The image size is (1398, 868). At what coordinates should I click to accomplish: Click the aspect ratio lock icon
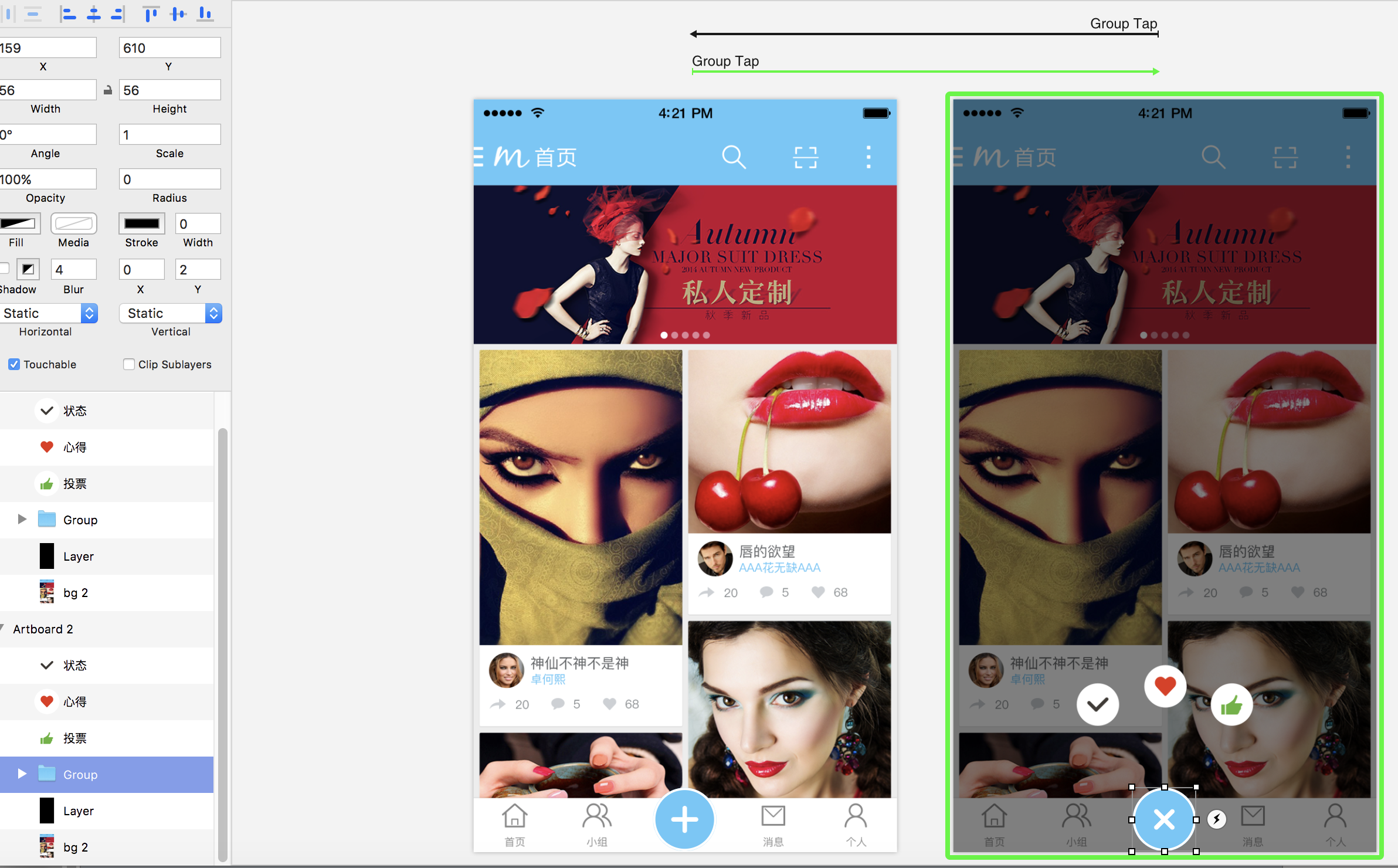point(108,90)
